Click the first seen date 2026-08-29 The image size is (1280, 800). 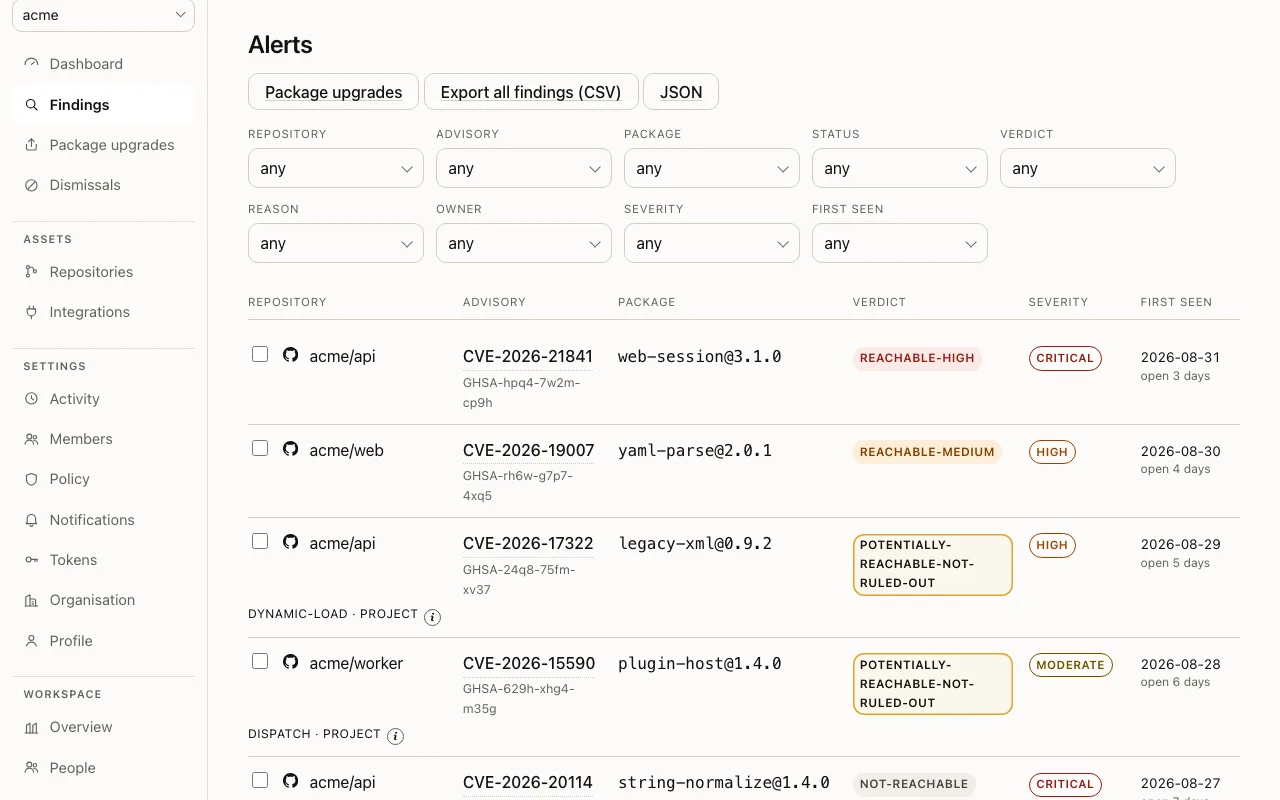point(1181,545)
